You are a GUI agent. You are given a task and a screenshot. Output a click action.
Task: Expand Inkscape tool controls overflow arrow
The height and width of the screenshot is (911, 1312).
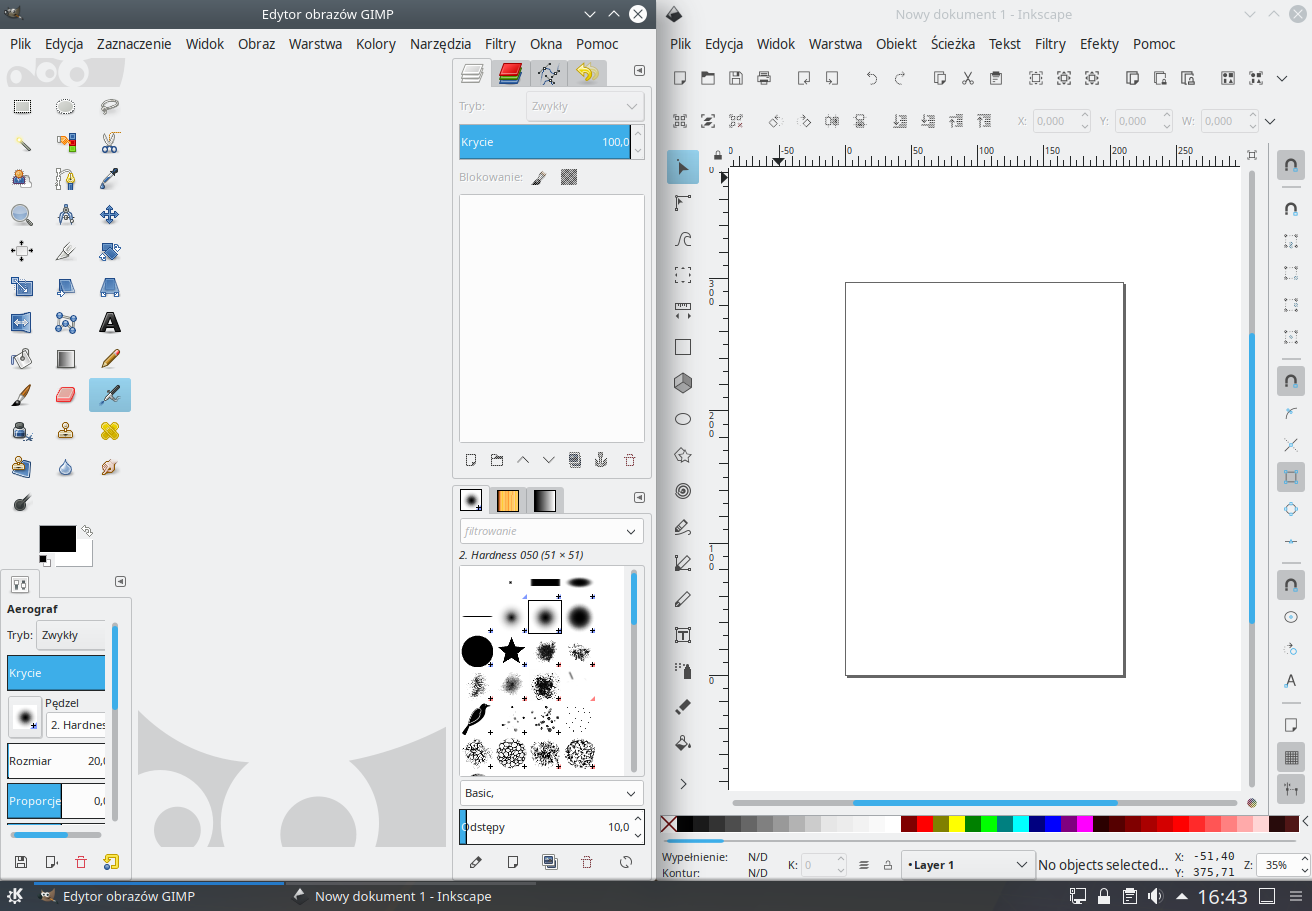[x=1270, y=121]
